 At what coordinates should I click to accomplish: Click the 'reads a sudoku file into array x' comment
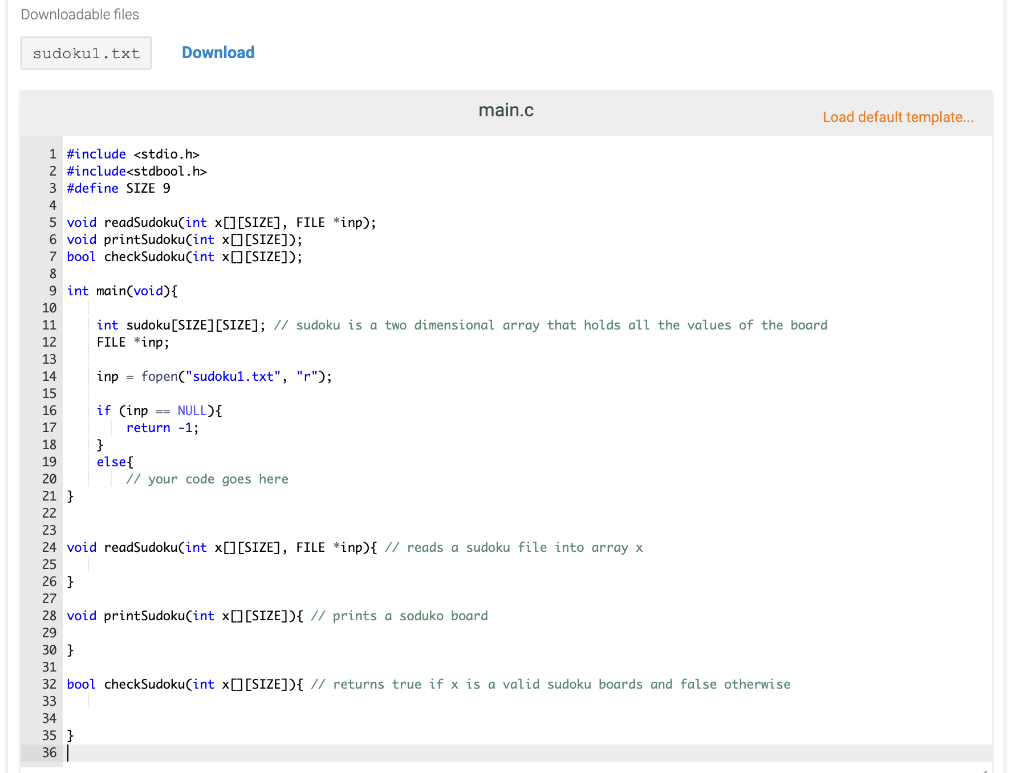(x=514, y=548)
